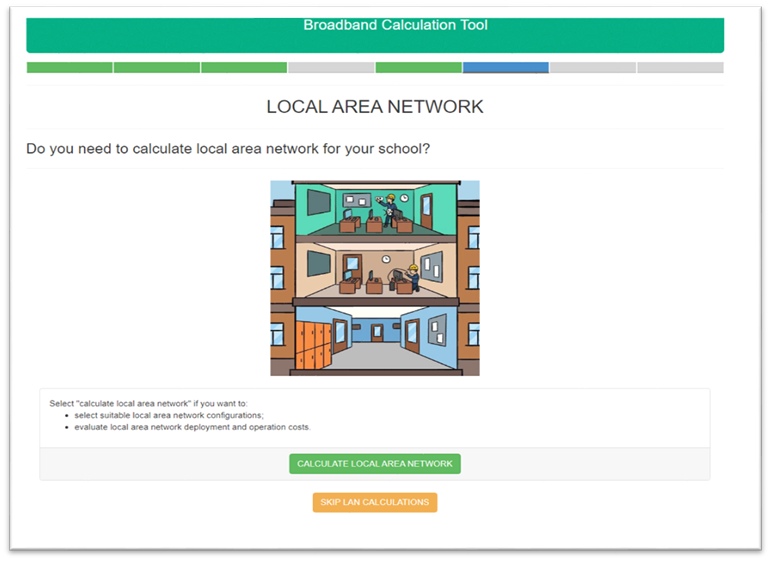The image size is (771, 561).
Task: Select the second green progress segment
Action: pyautogui.click(x=157, y=68)
